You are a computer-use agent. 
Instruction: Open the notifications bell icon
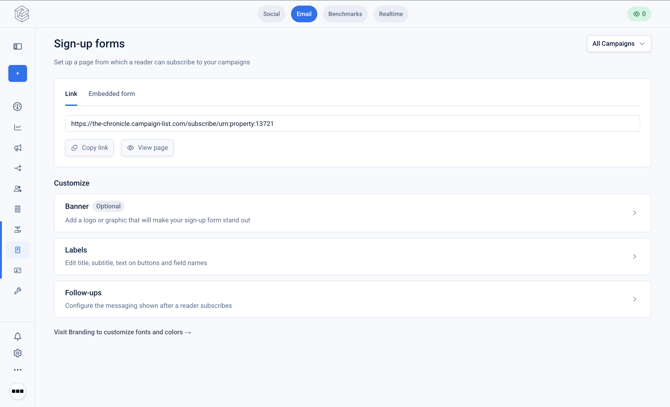pos(18,337)
